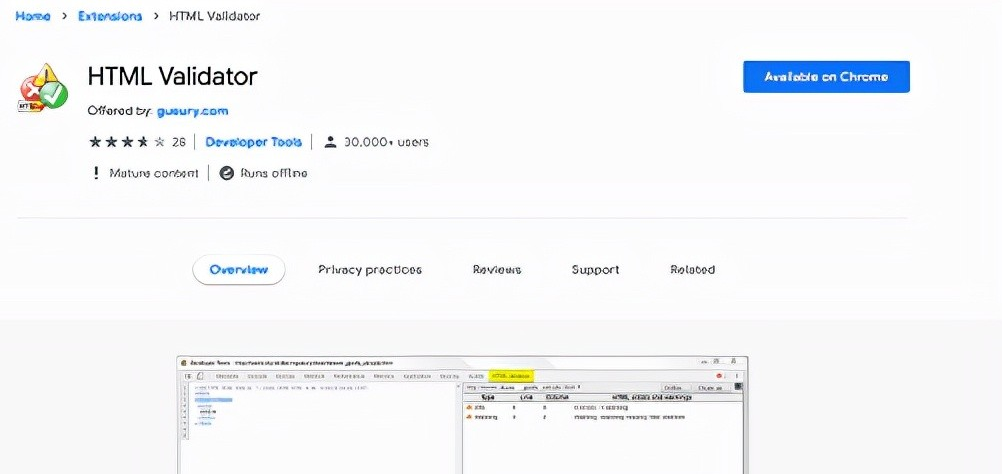Open the Reviews tab
Image resolution: width=1002 pixels, height=474 pixels.
point(497,270)
